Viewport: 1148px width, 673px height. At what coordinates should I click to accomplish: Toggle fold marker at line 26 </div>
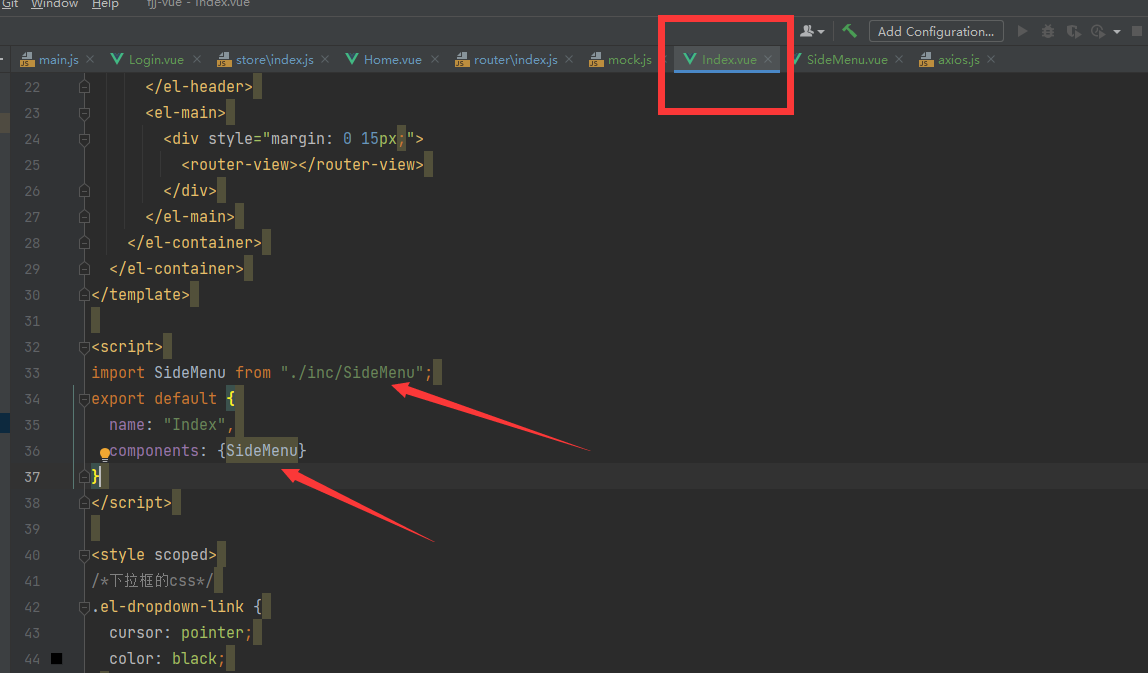point(84,191)
